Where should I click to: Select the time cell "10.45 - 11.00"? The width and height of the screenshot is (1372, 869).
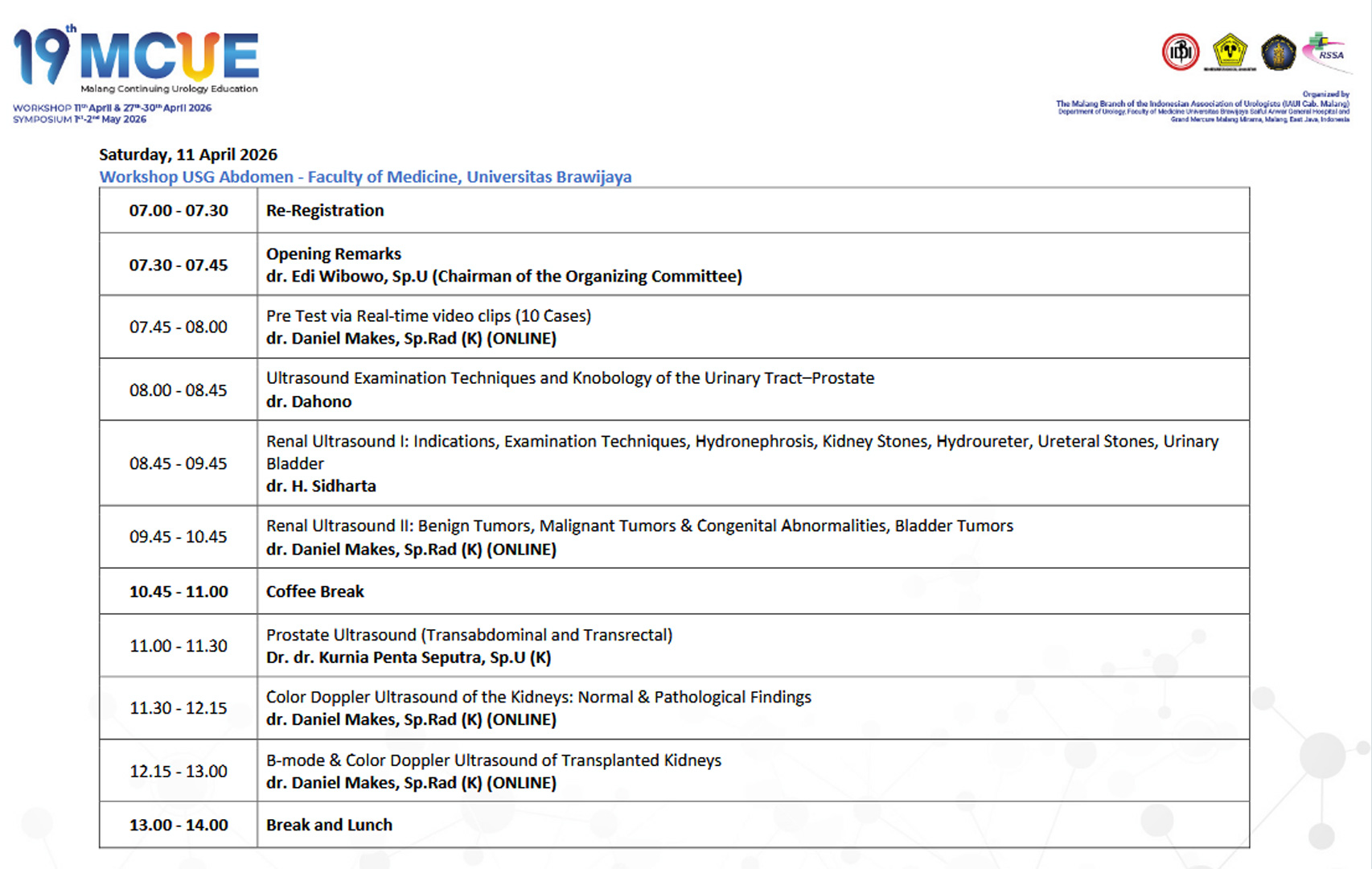pos(179,591)
